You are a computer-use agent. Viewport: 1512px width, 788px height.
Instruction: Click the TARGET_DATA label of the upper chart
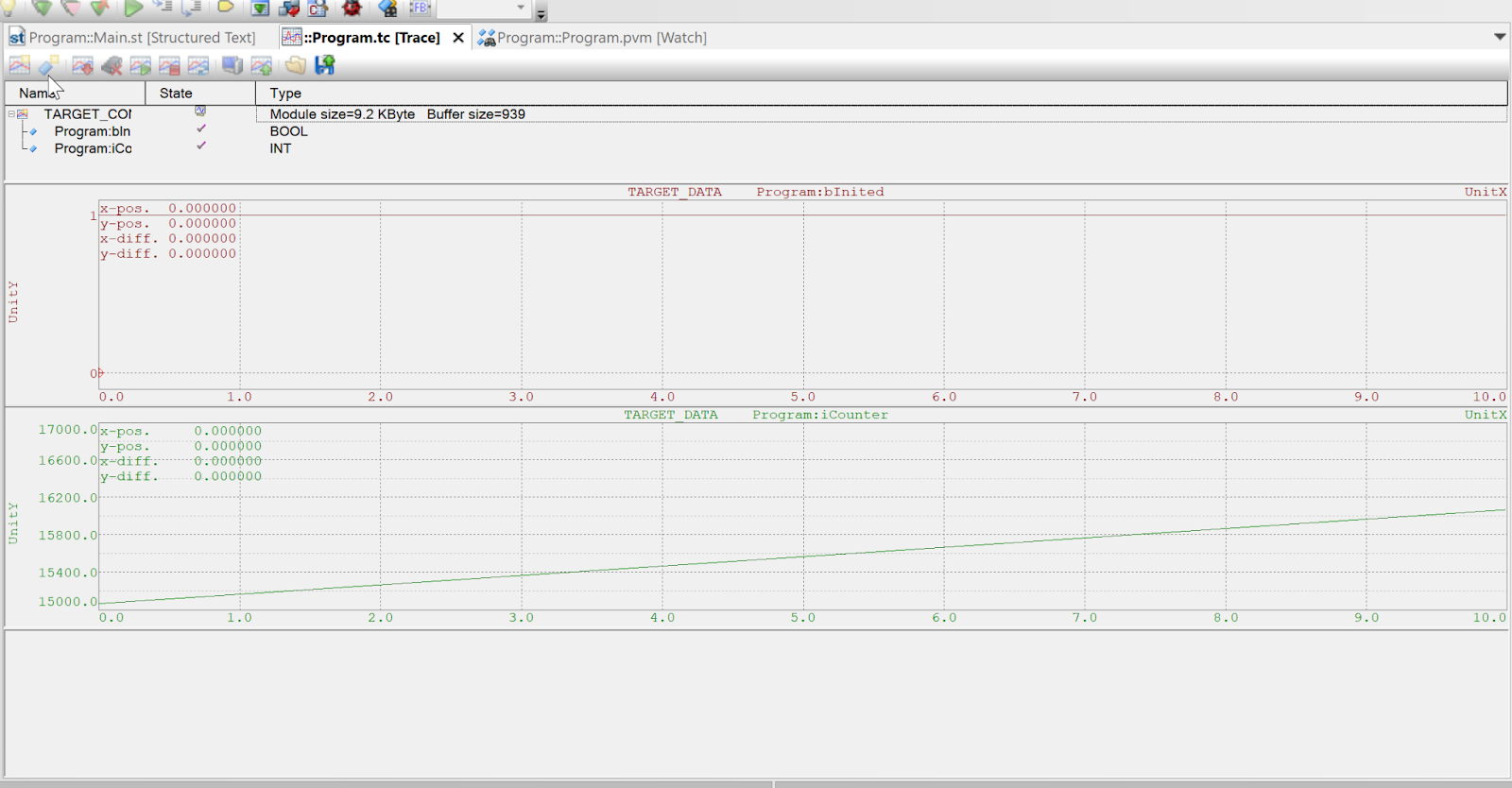point(675,192)
